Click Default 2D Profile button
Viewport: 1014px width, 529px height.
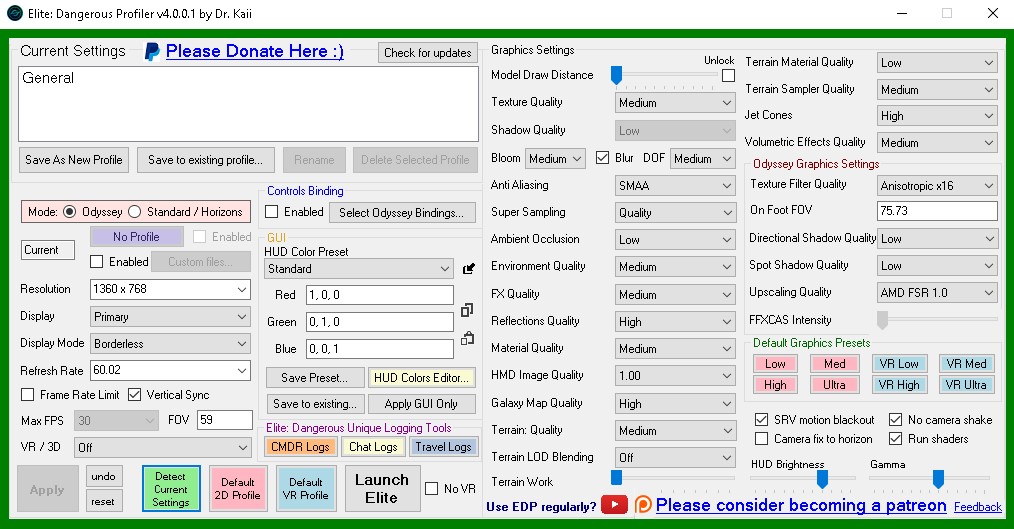pos(238,489)
